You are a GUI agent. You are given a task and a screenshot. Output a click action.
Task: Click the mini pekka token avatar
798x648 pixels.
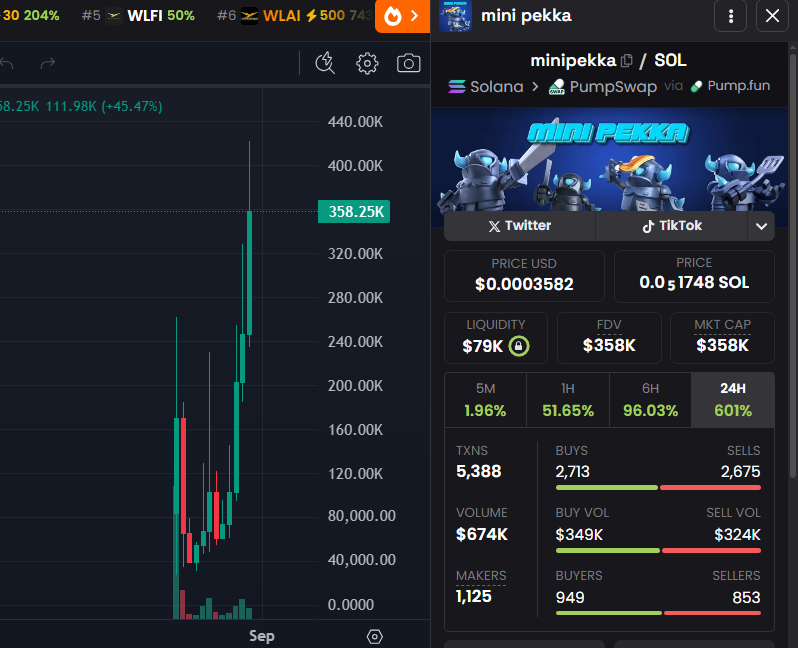455,16
